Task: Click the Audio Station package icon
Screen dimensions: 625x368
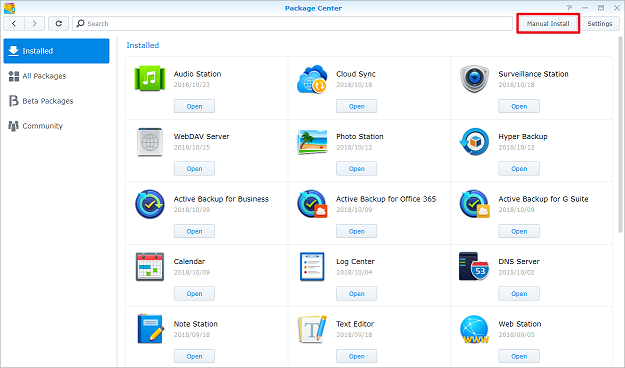Action: point(150,79)
